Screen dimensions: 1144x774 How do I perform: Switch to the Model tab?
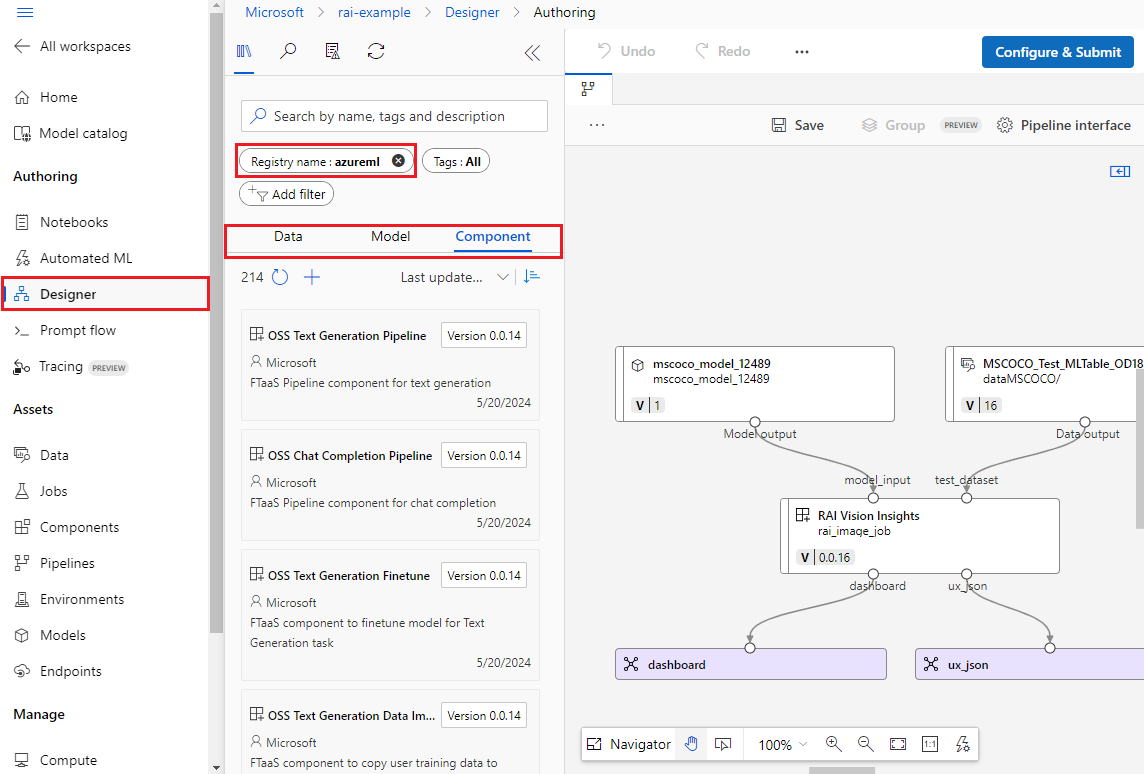click(390, 237)
